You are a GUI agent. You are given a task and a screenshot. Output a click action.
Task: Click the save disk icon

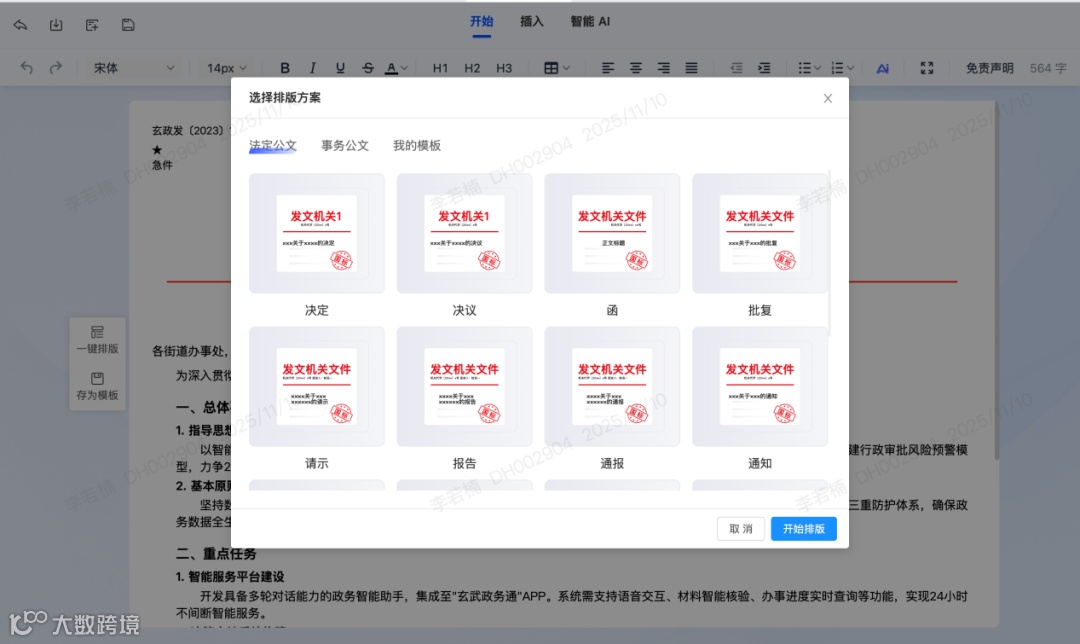(128, 25)
